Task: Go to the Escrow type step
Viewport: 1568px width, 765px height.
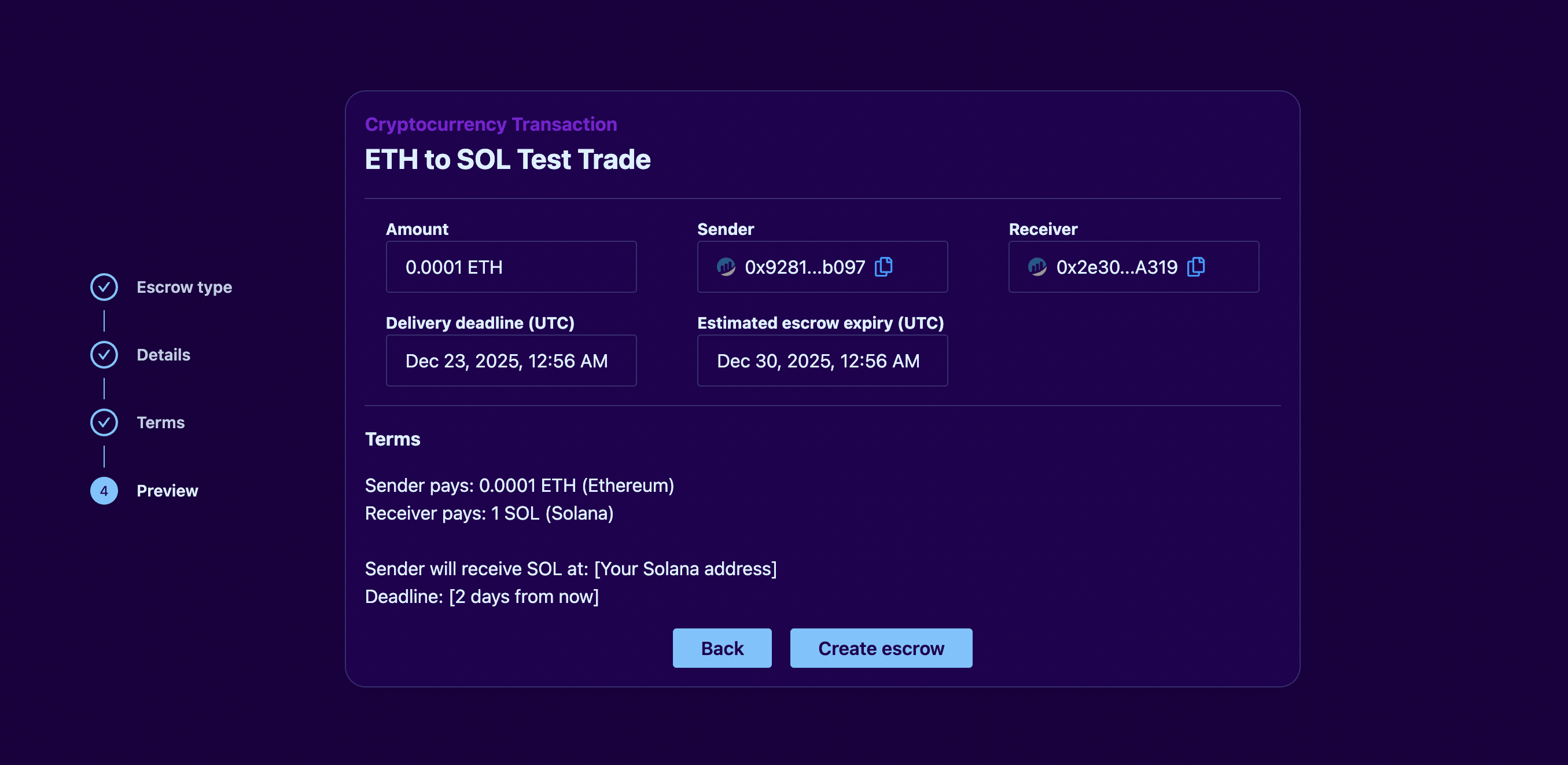Action: pos(184,286)
